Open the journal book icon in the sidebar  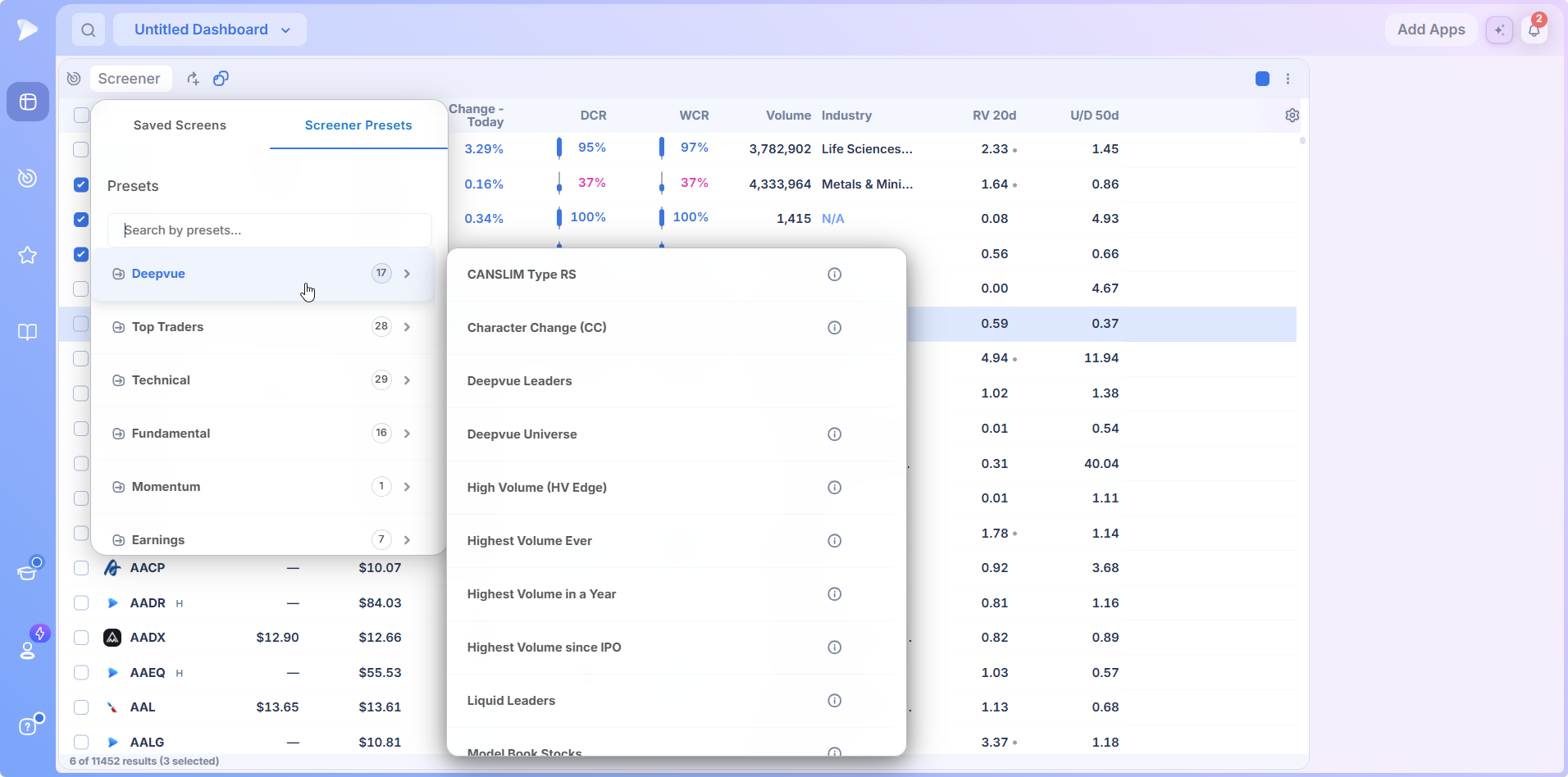click(28, 332)
